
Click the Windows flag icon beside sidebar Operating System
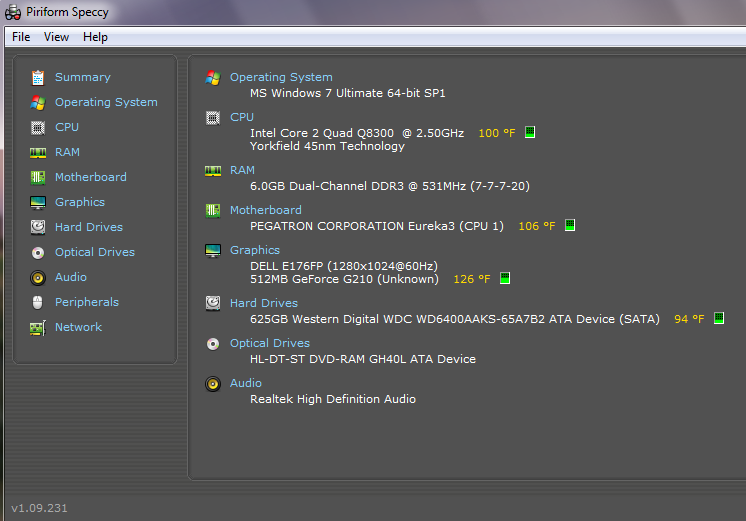38,103
